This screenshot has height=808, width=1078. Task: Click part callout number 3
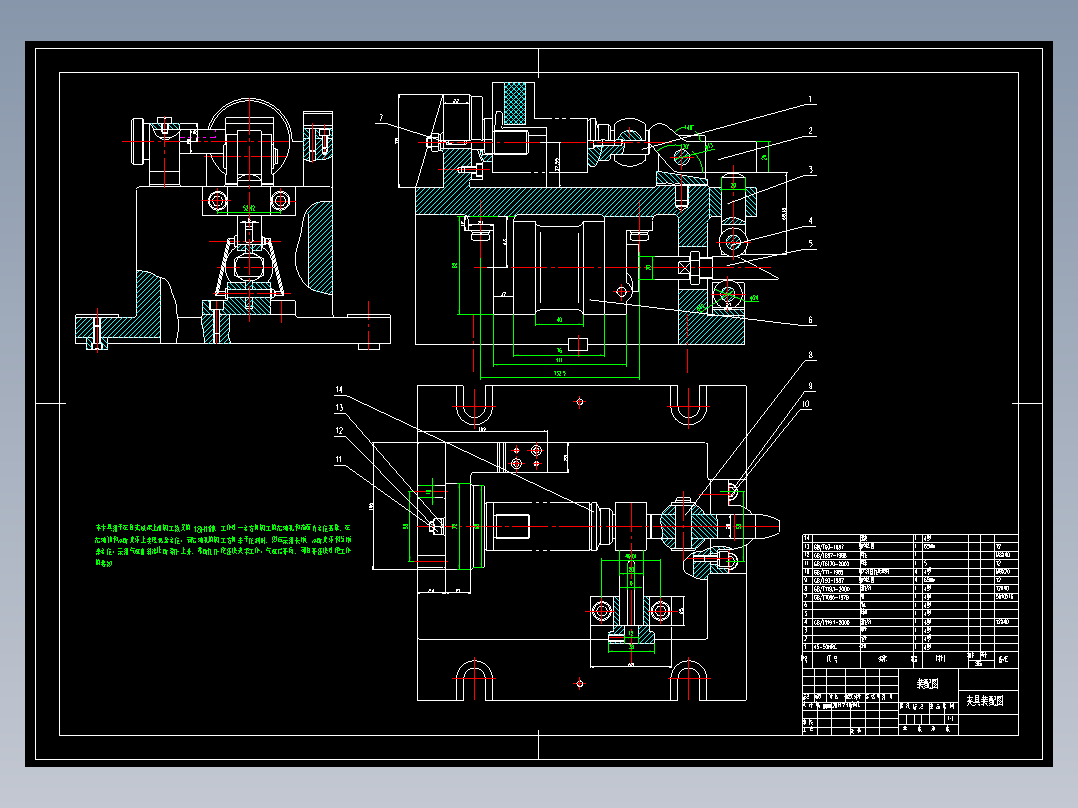click(811, 170)
